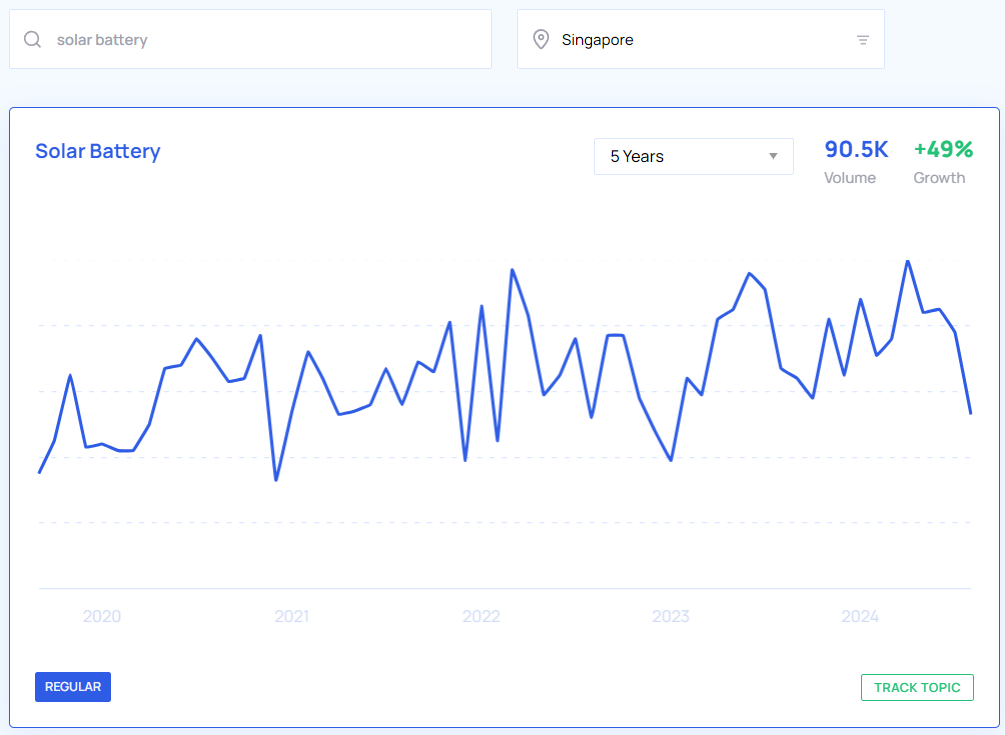Click the caret arrow in the 5 Years selector
The image size is (1005, 735).
tap(773, 157)
